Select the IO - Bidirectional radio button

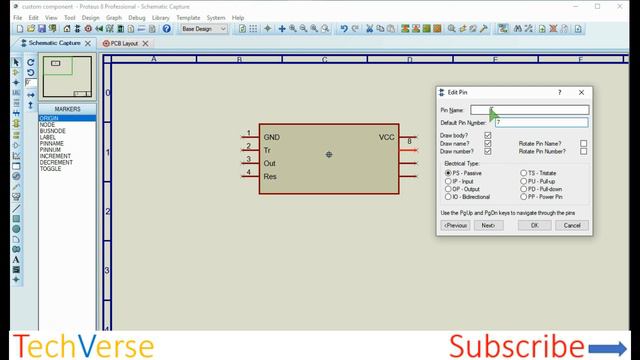coord(448,197)
